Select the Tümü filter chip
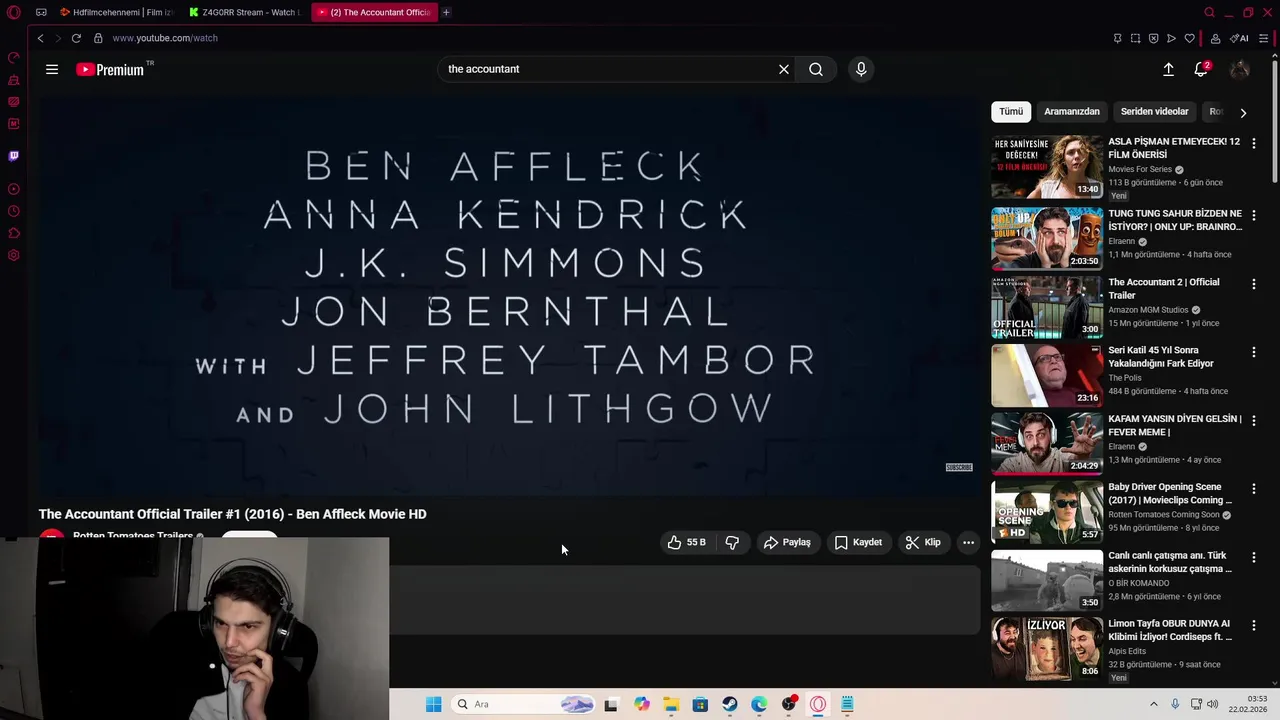Image resolution: width=1280 pixels, height=720 pixels. point(1011,112)
